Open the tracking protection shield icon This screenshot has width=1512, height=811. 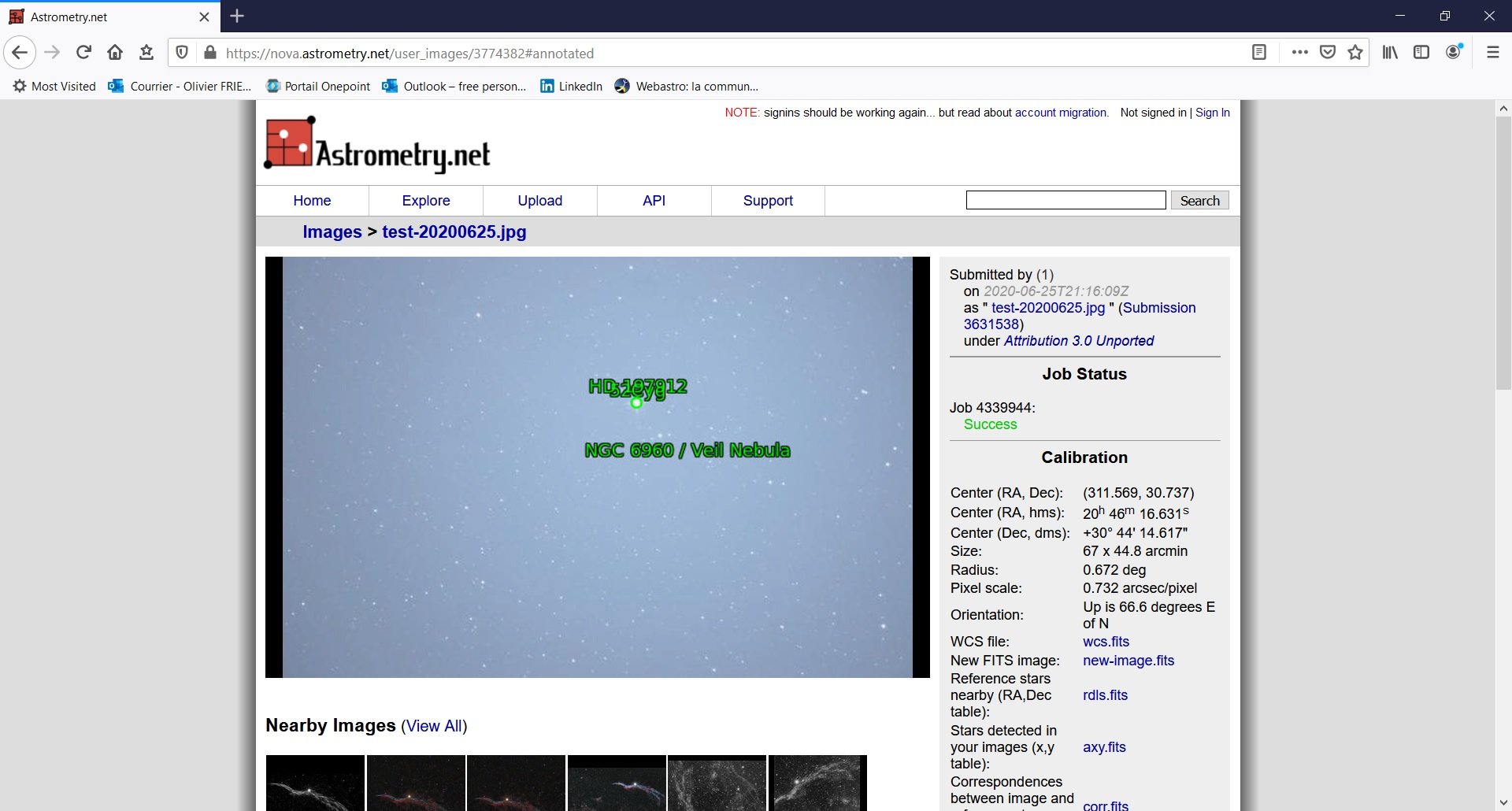click(x=182, y=53)
